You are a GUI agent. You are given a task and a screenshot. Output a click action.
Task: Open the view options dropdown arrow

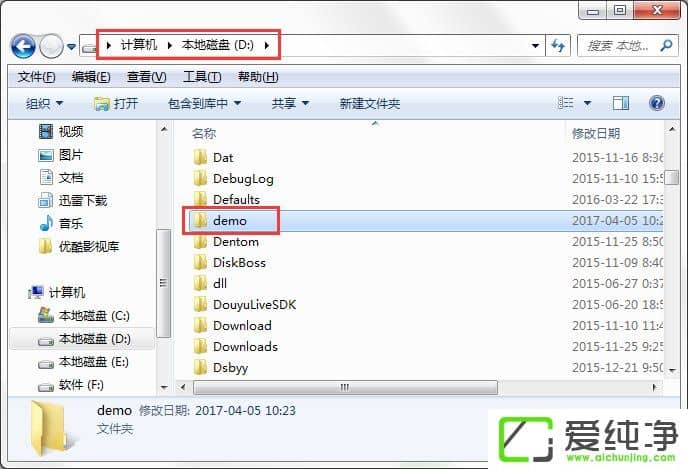(x=588, y=104)
